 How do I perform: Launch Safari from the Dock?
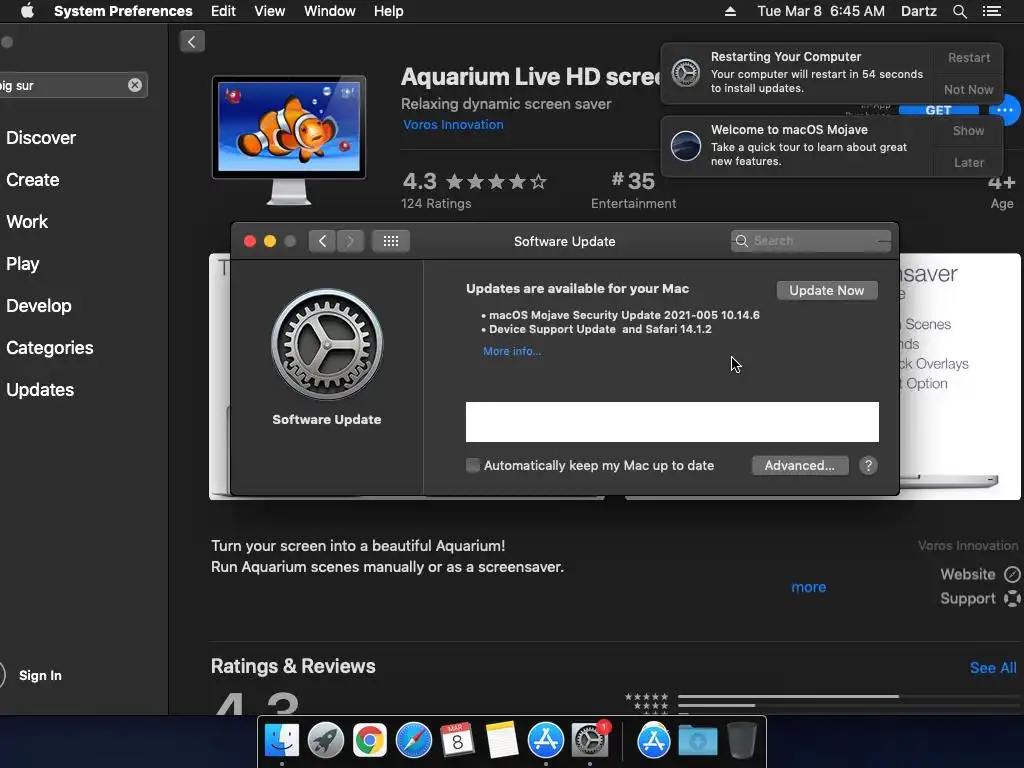(x=413, y=741)
